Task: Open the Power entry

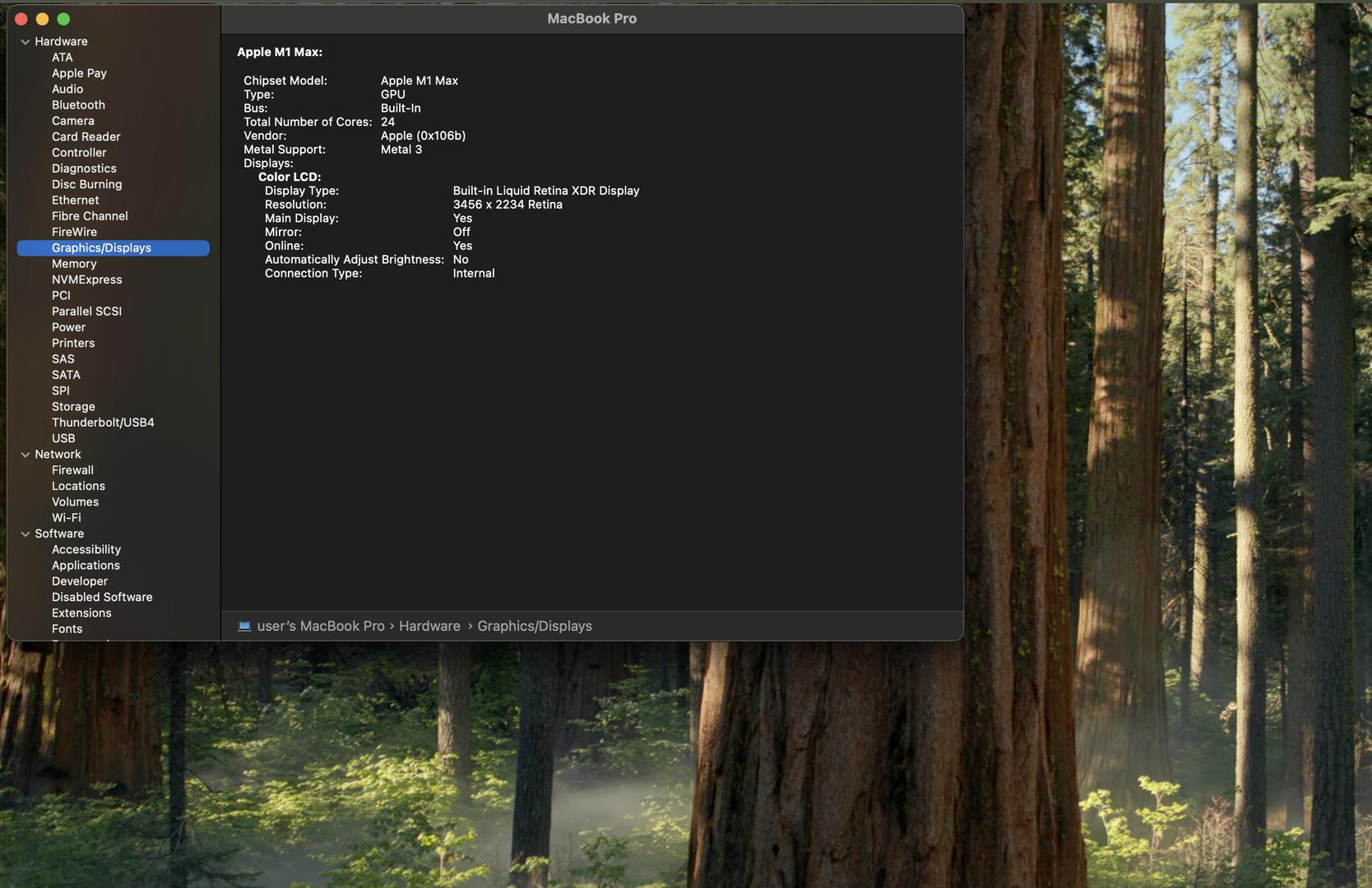Action: click(x=68, y=327)
